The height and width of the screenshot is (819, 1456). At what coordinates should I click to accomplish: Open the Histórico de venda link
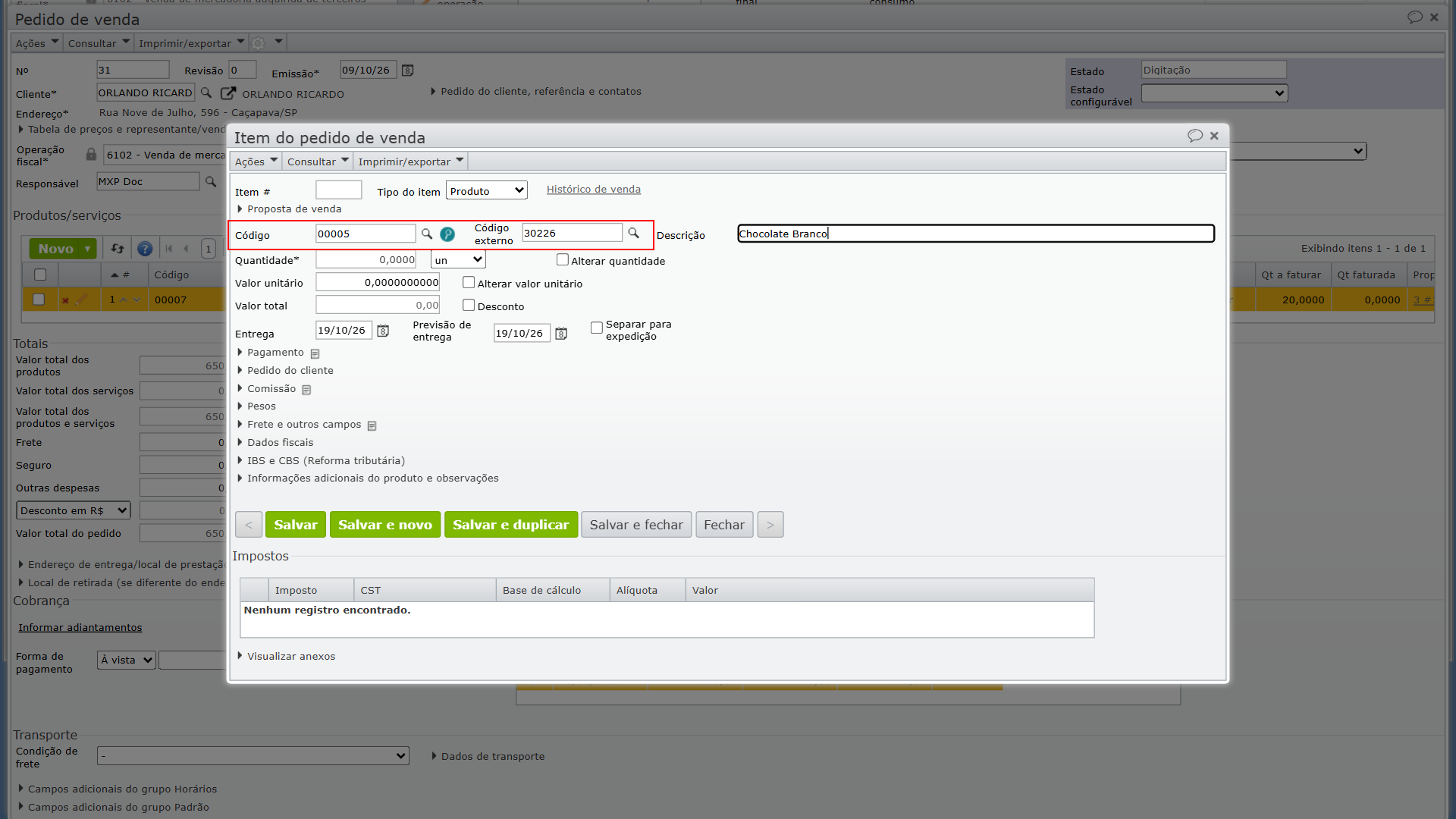(x=594, y=190)
